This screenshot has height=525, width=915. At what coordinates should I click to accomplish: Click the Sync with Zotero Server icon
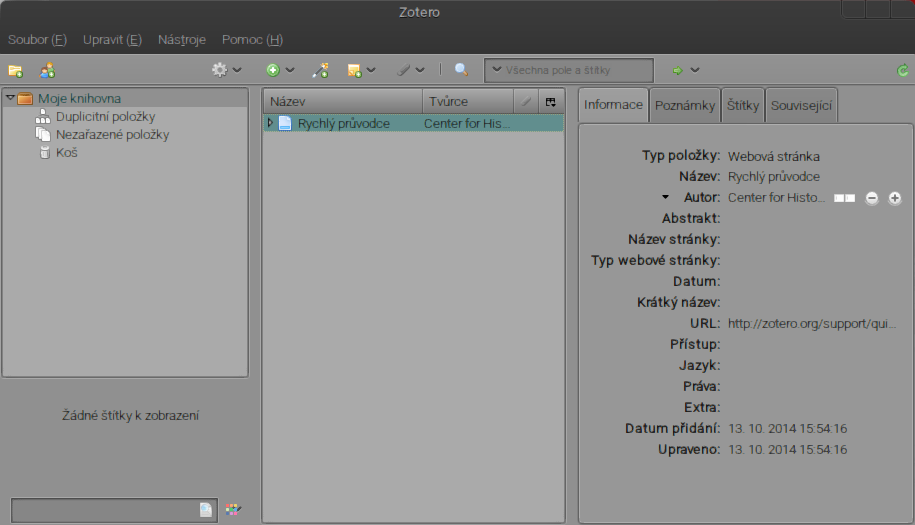902,70
